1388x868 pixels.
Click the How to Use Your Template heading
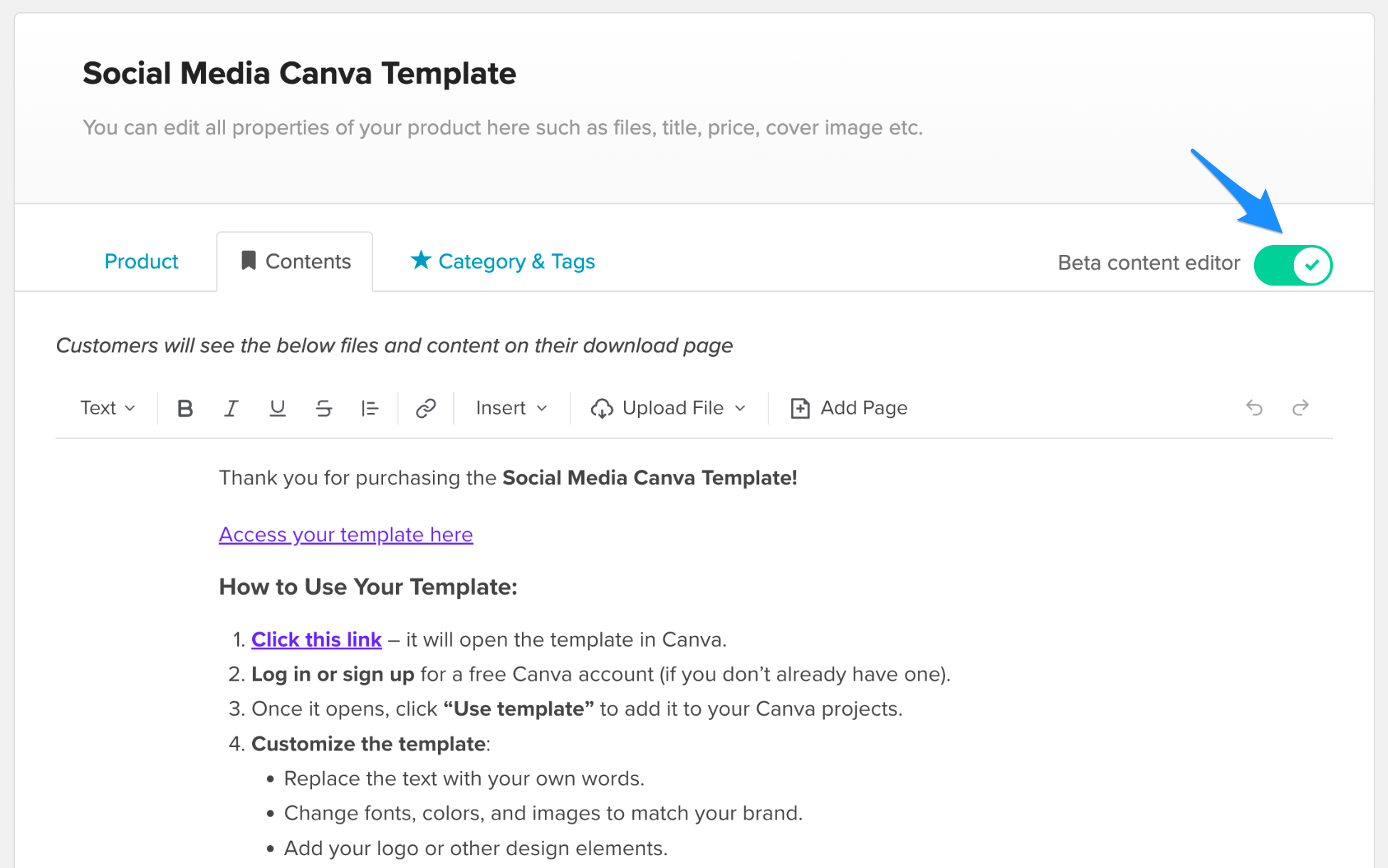[x=367, y=587]
